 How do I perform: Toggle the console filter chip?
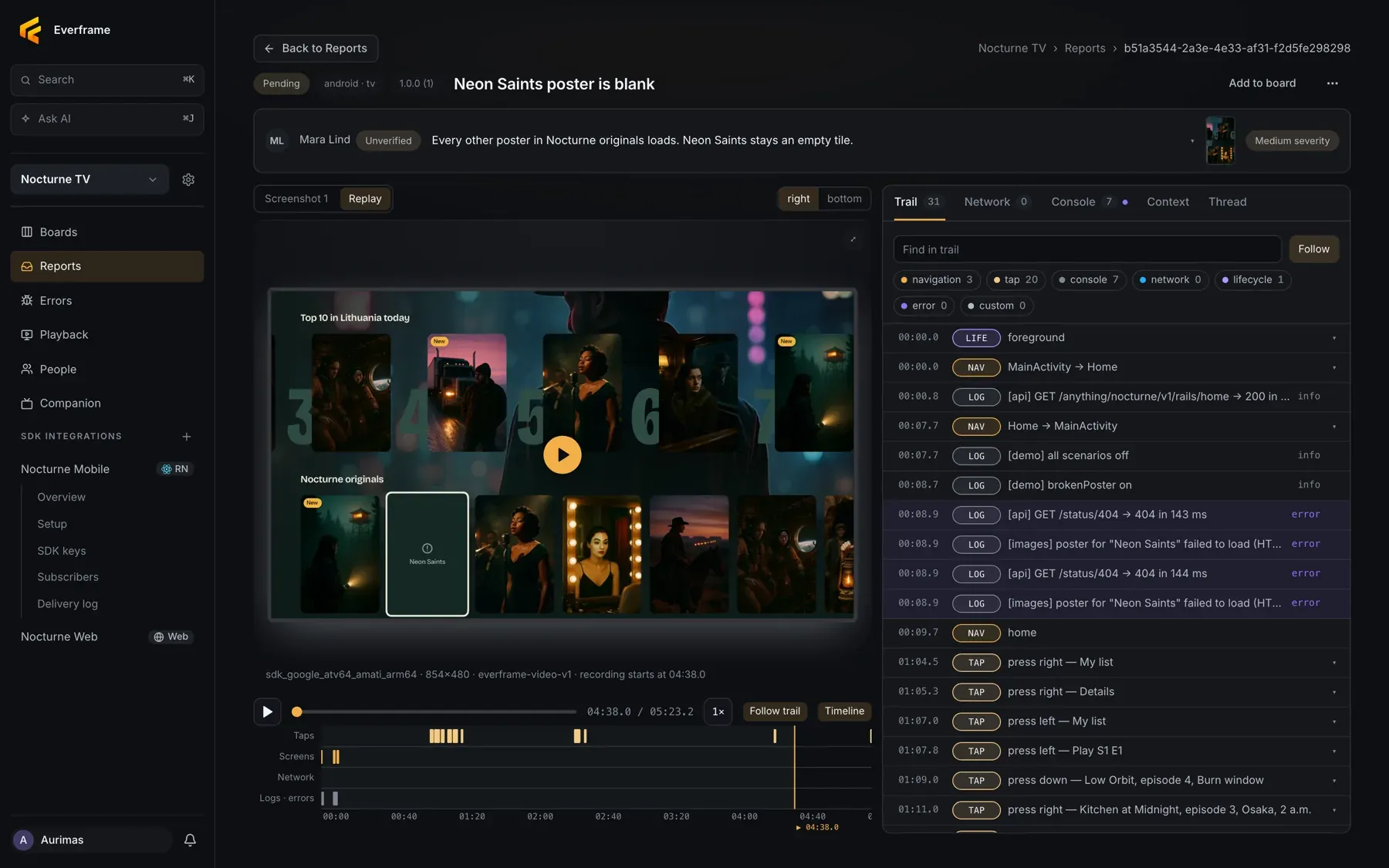tap(1089, 280)
